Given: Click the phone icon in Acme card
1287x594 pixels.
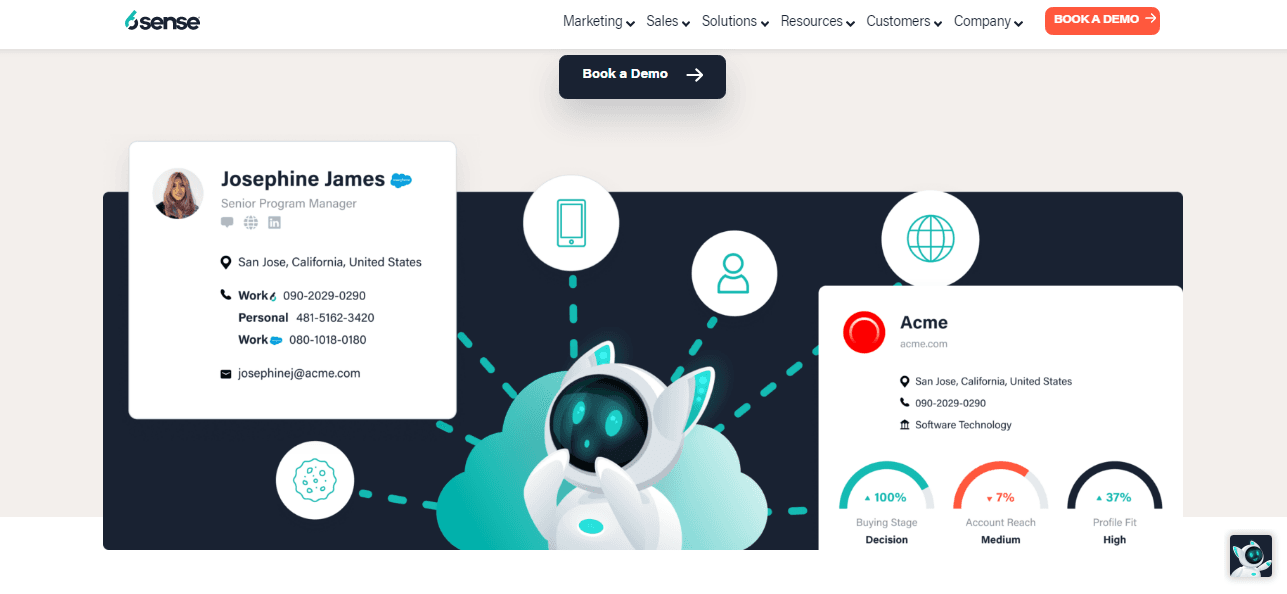Looking at the screenshot, I should [x=905, y=403].
